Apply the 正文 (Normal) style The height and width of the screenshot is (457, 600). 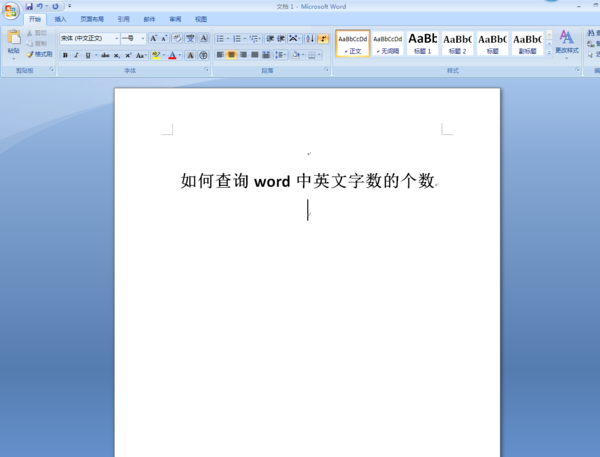pos(353,43)
